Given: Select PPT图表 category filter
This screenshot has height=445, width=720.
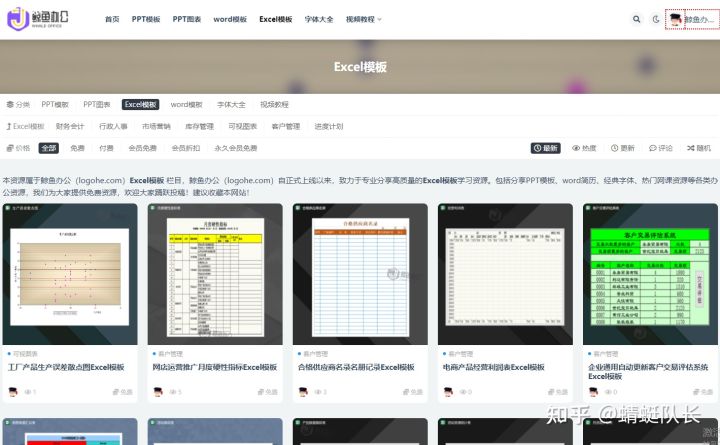Looking at the screenshot, I should [x=97, y=105].
